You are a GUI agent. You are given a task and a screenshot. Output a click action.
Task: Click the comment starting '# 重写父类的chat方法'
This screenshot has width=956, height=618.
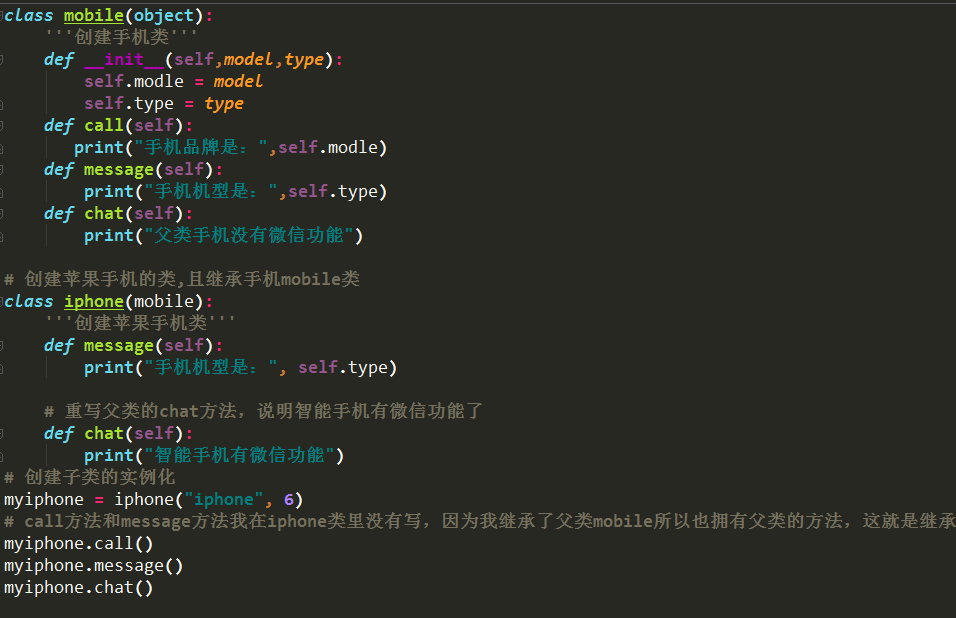click(263, 411)
